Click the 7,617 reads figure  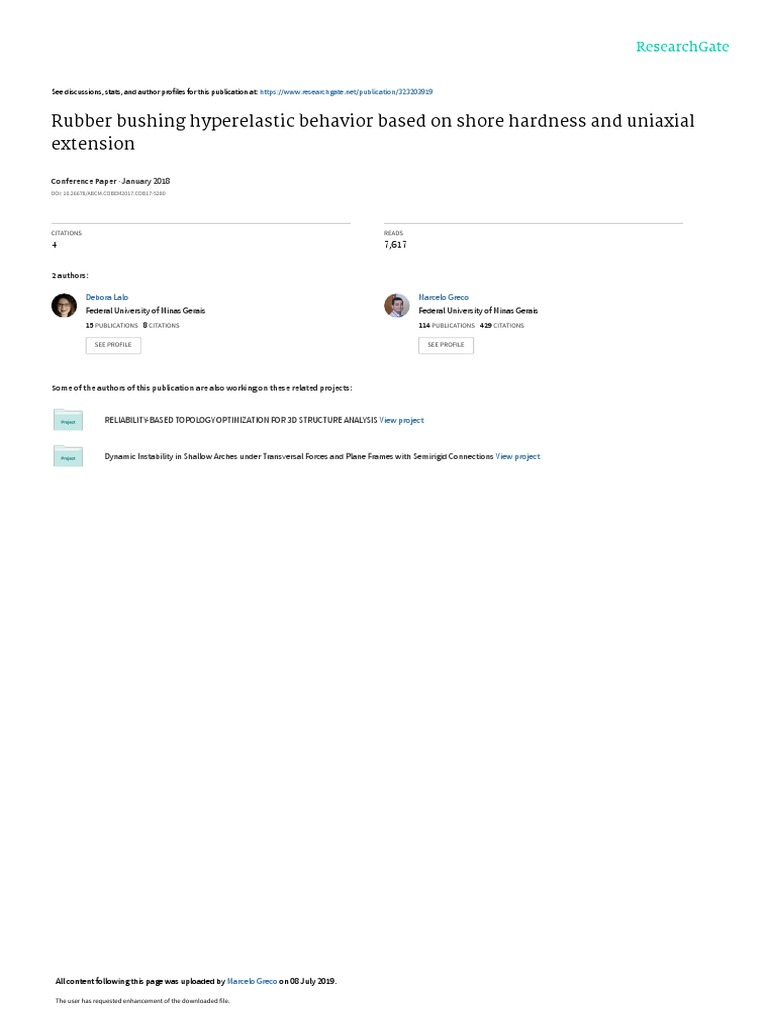click(x=395, y=245)
